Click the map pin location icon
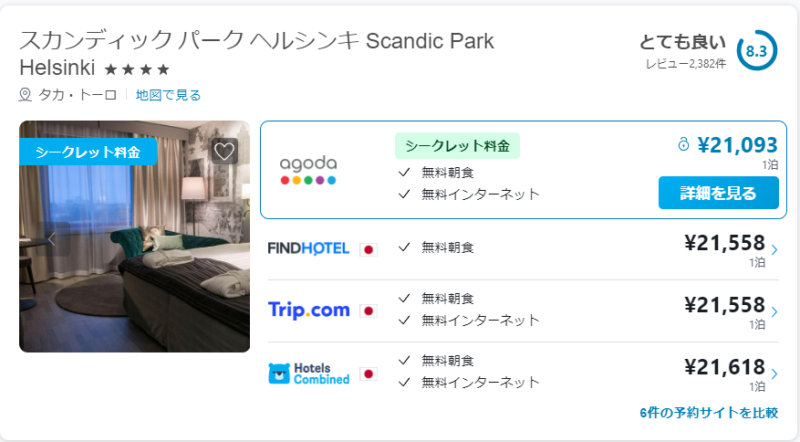The height and width of the screenshot is (442, 800). [25, 95]
